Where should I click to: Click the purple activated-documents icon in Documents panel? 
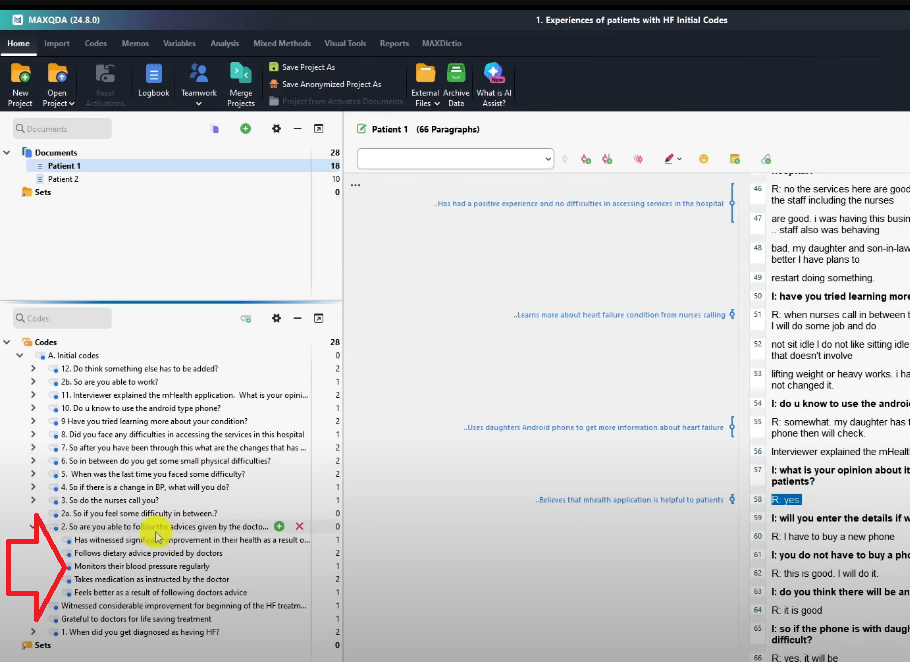(x=215, y=129)
